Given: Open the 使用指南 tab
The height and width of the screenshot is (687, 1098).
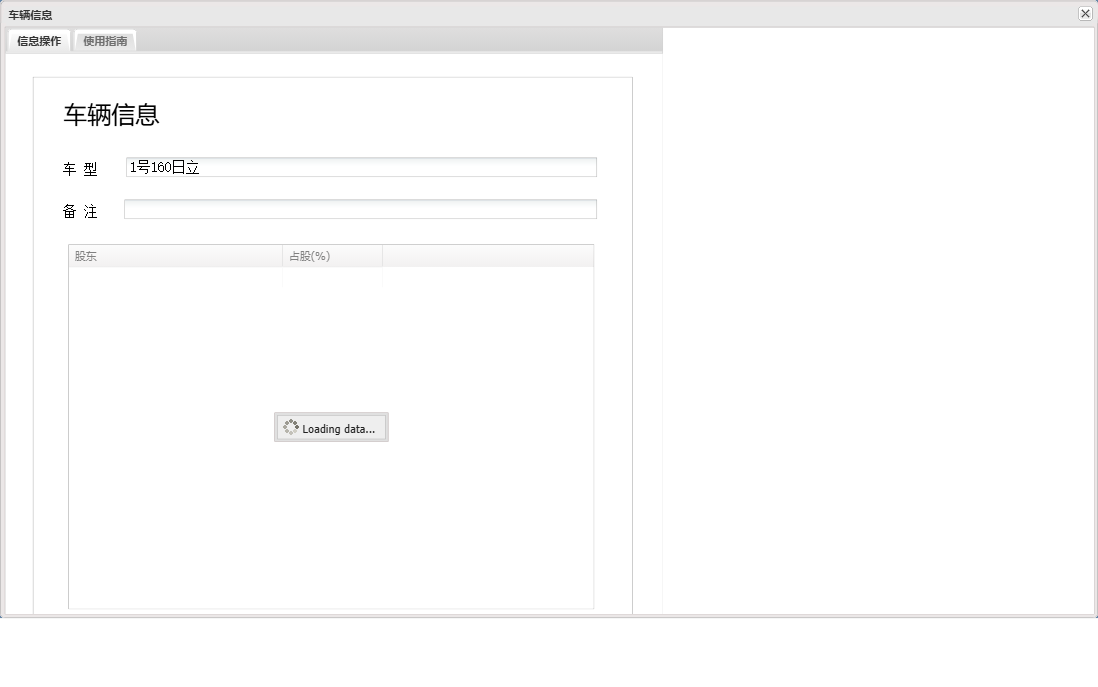Looking at the screenshot, I should 105,41.
